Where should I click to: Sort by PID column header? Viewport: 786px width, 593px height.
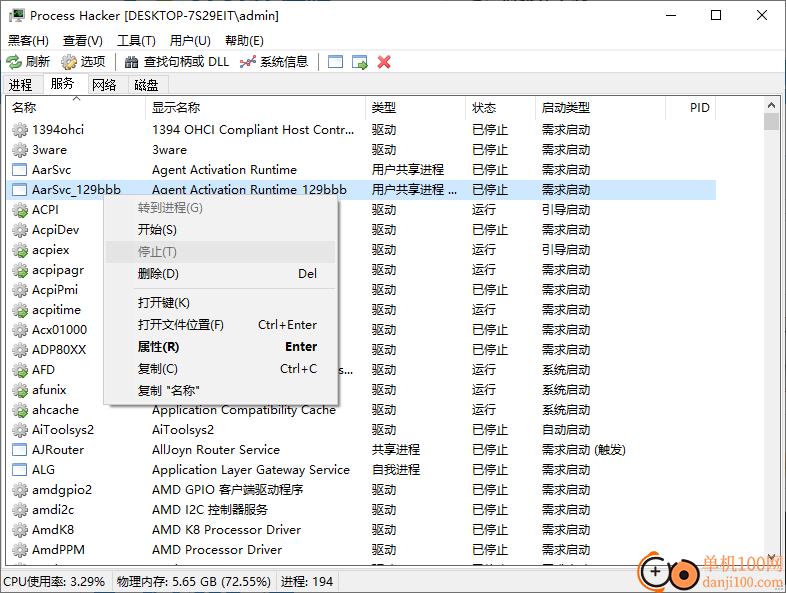pos(691,108)
